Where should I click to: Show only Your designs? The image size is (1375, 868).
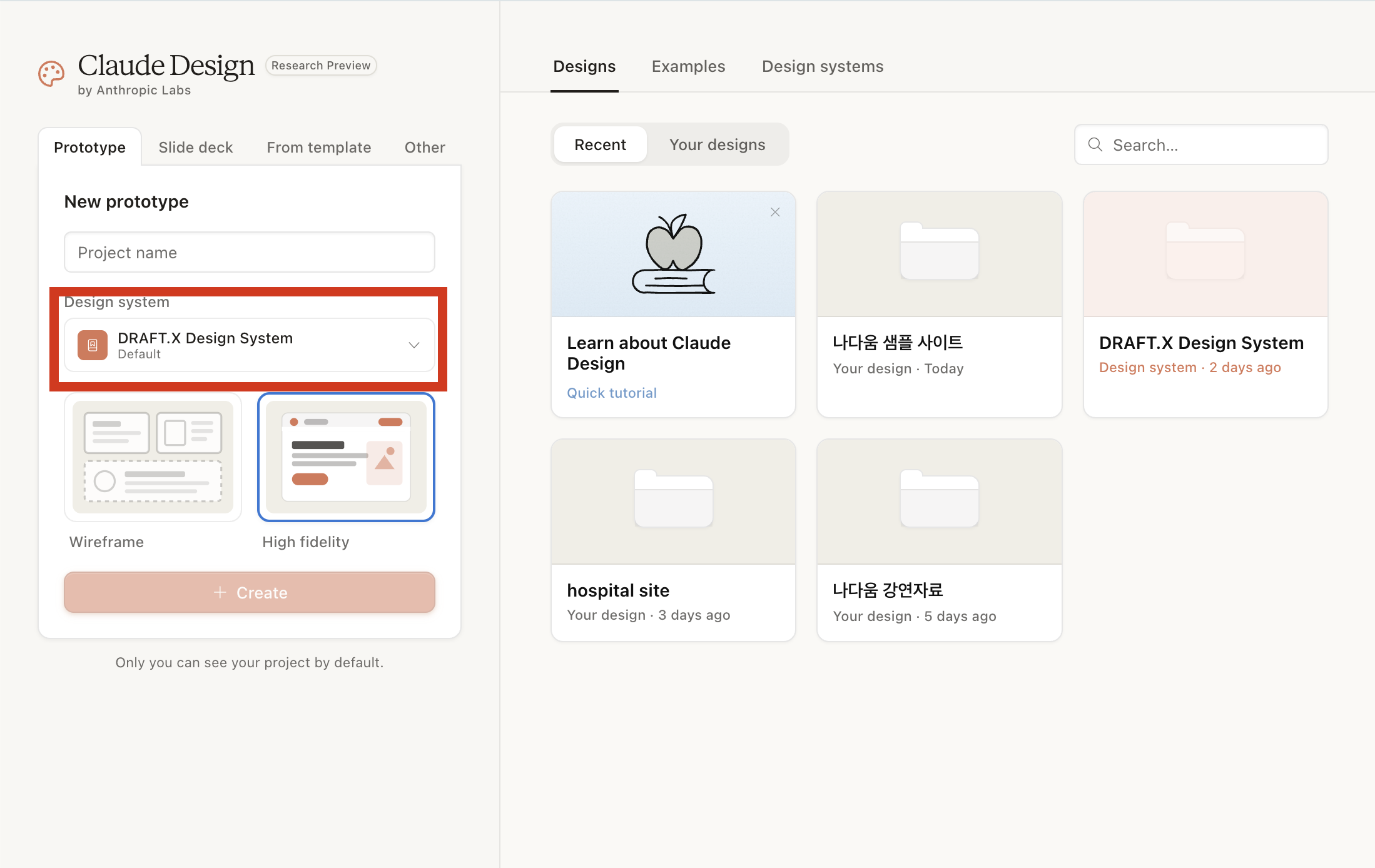point(717,144)
